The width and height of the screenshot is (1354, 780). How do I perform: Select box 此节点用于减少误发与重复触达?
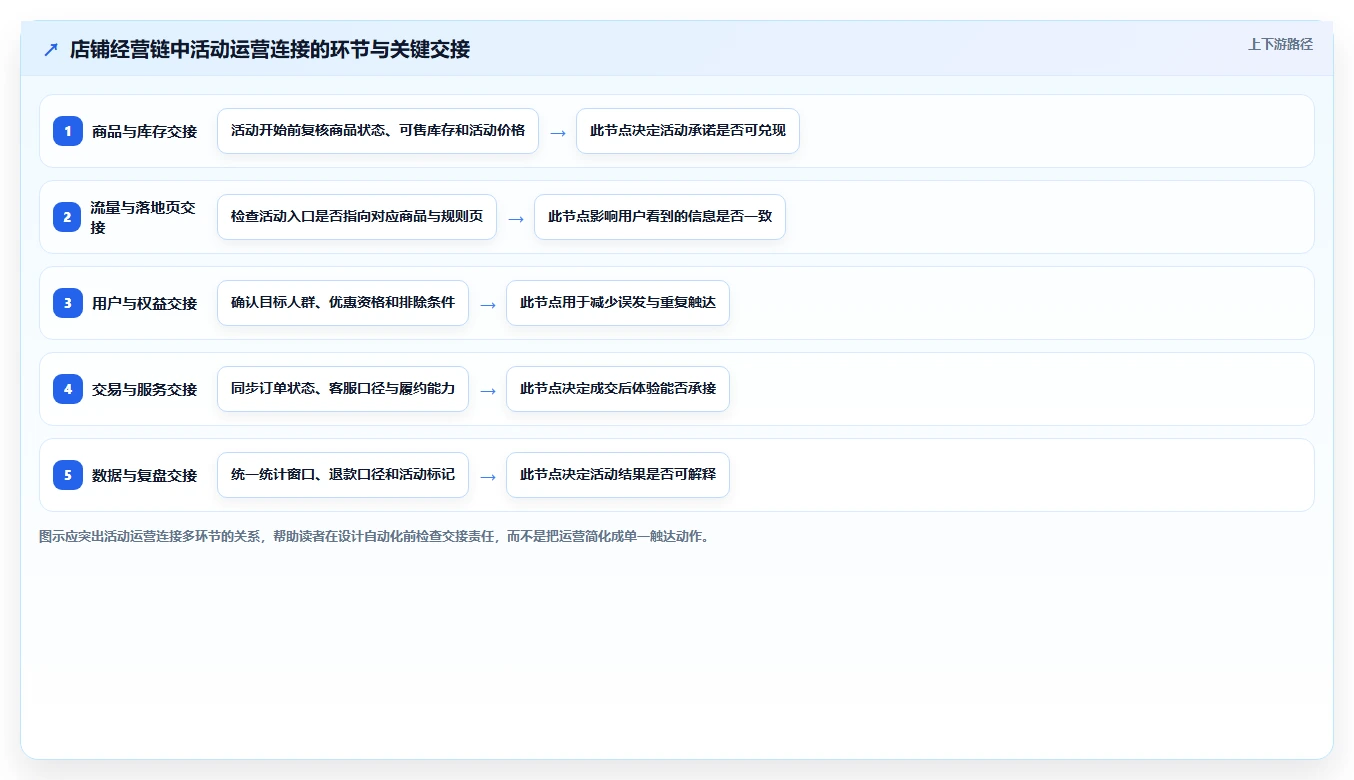(618, 303)
